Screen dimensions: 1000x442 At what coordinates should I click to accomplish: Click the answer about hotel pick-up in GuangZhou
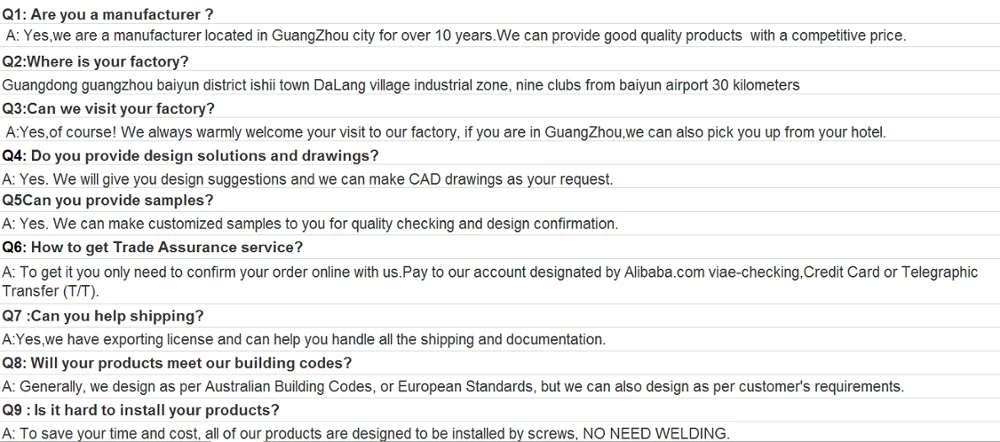tap(445, 132)
